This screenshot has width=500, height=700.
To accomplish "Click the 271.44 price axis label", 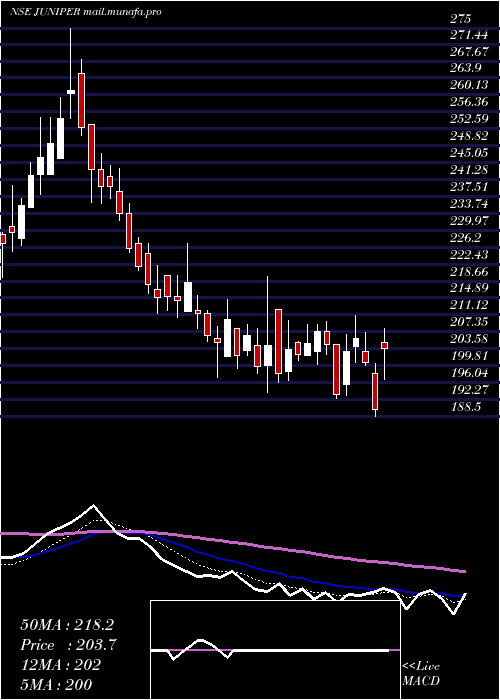I will click(x=468, y=36).
